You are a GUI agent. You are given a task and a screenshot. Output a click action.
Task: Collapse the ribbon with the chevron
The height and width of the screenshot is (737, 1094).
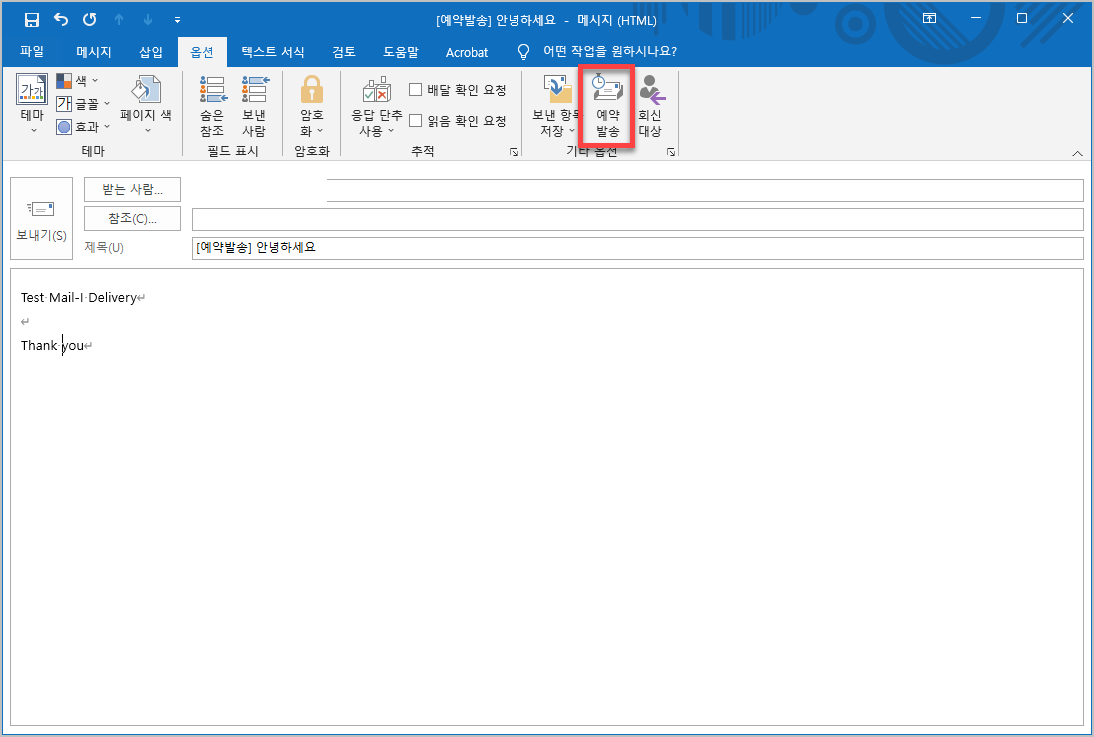[x=1077, y=153]
